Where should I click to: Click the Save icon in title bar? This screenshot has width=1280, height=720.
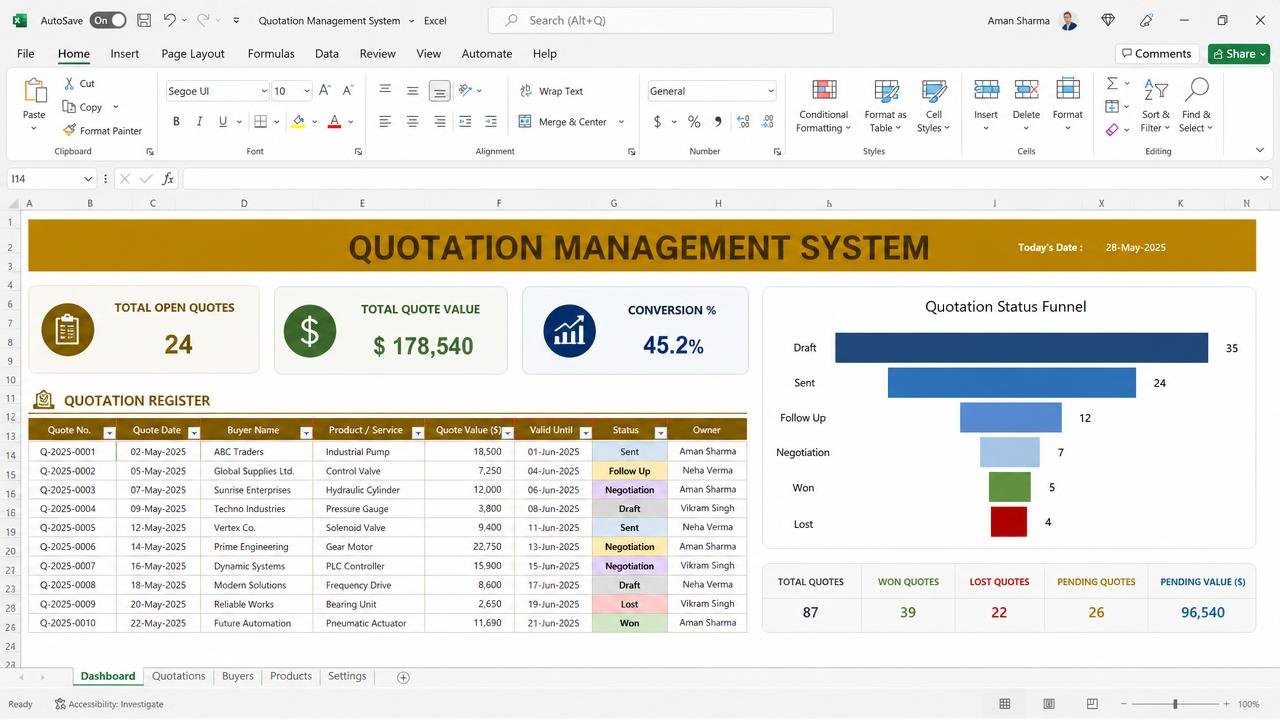[144, 20]
